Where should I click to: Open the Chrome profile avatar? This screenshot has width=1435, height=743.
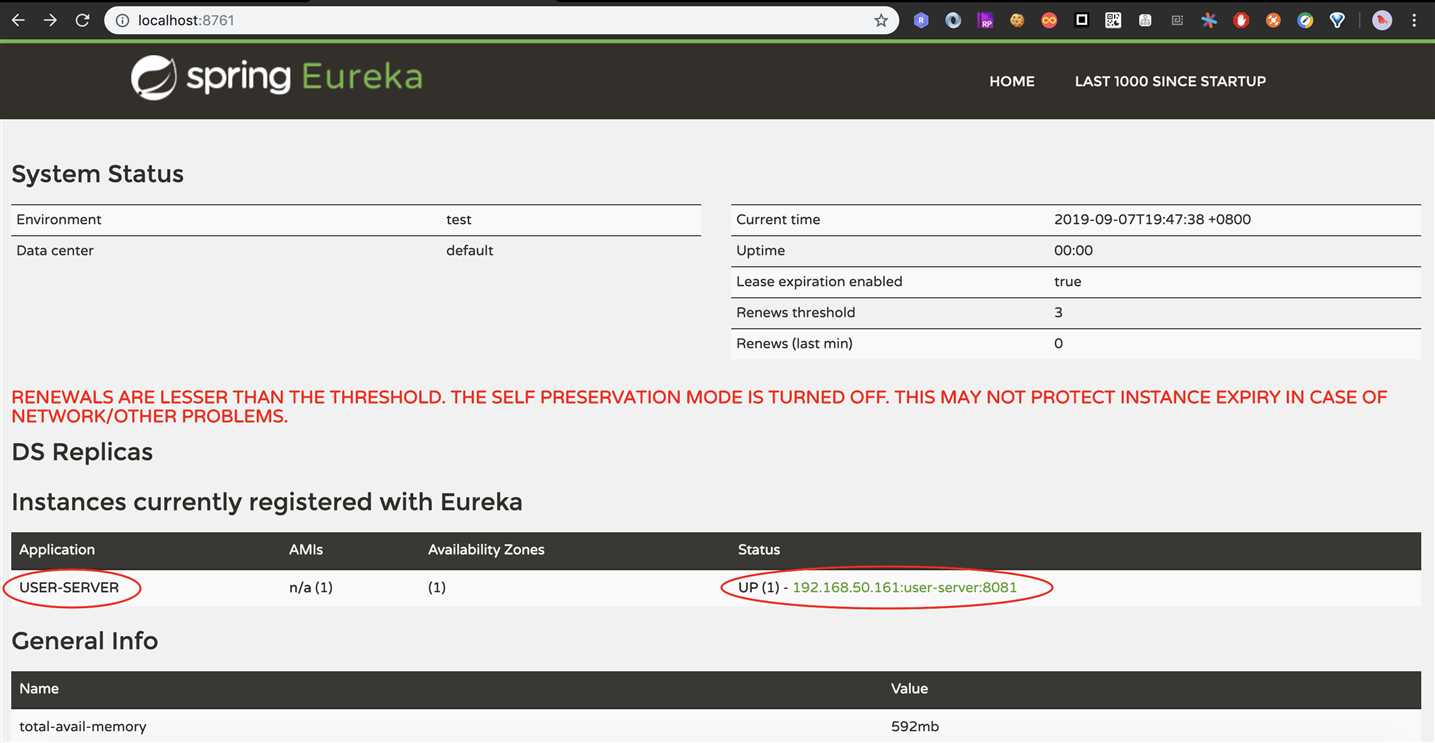point(1382,20)
